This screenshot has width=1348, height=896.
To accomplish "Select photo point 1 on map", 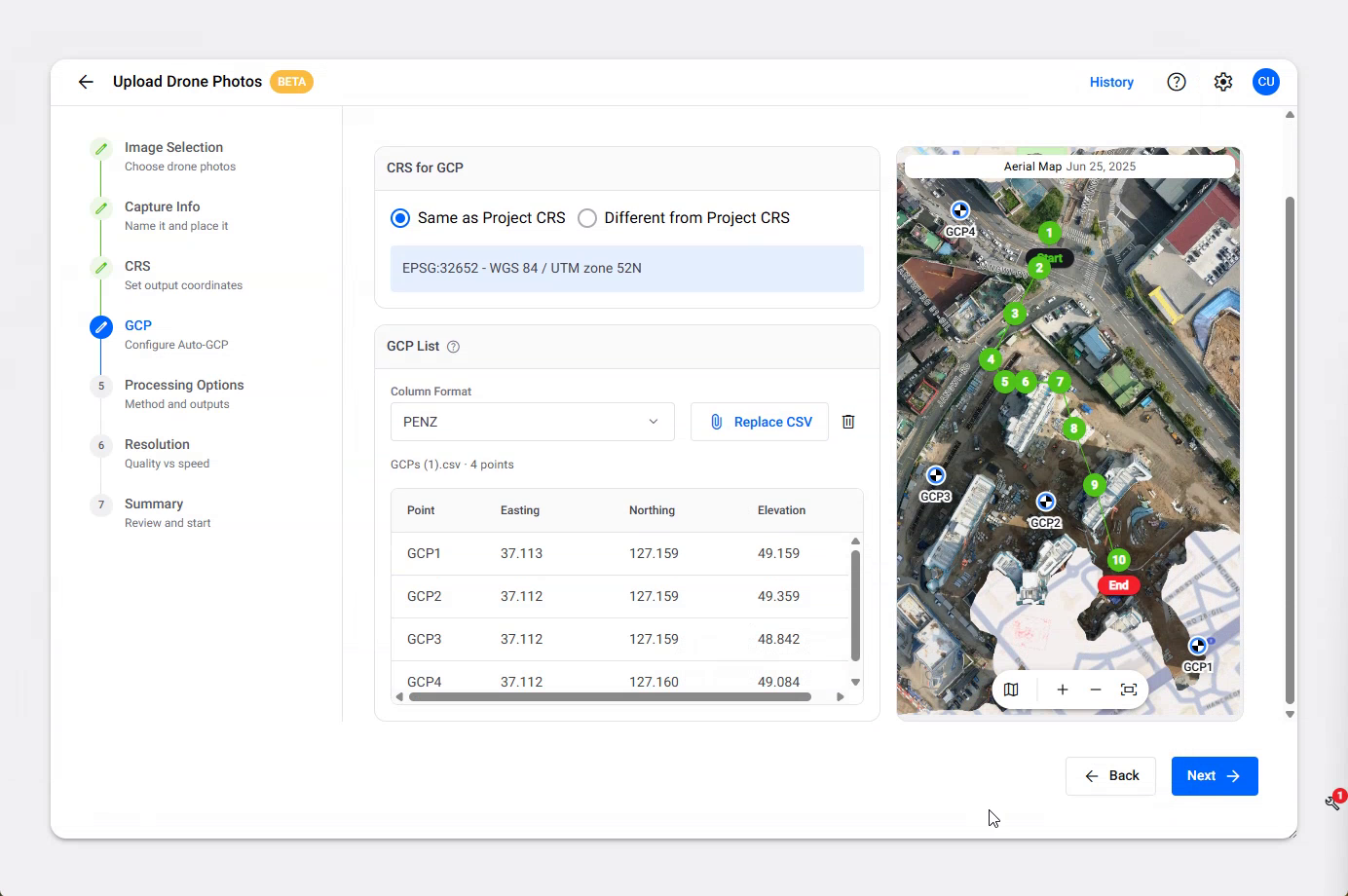I will 1049,233.
